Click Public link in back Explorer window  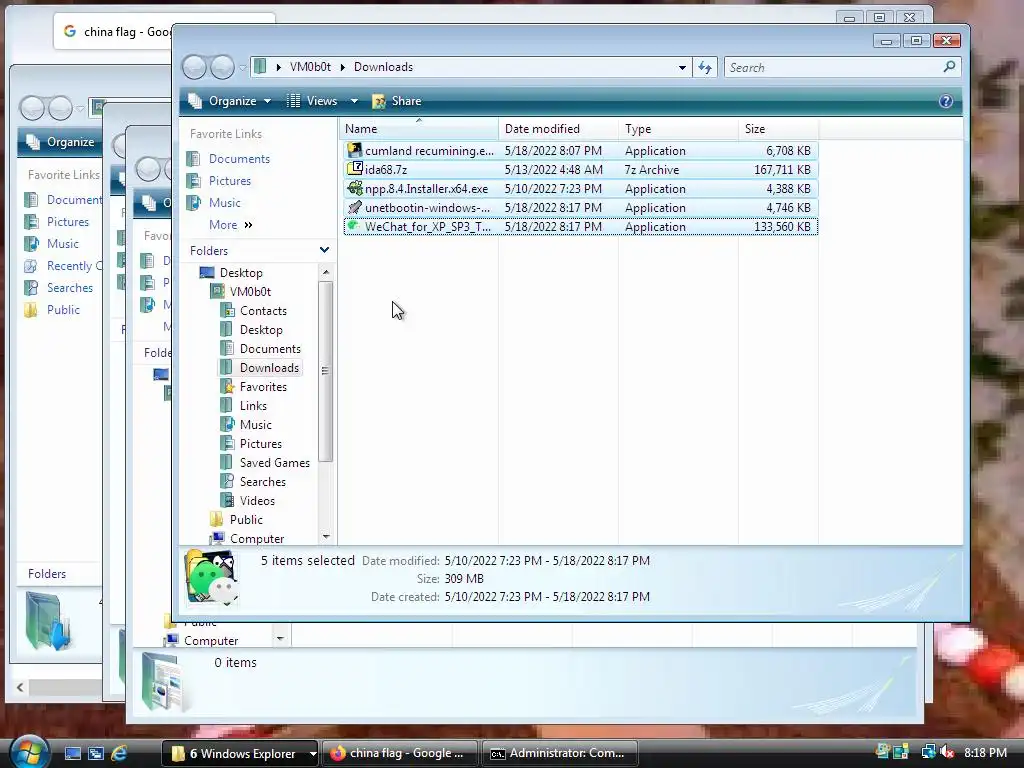(63, 310)
